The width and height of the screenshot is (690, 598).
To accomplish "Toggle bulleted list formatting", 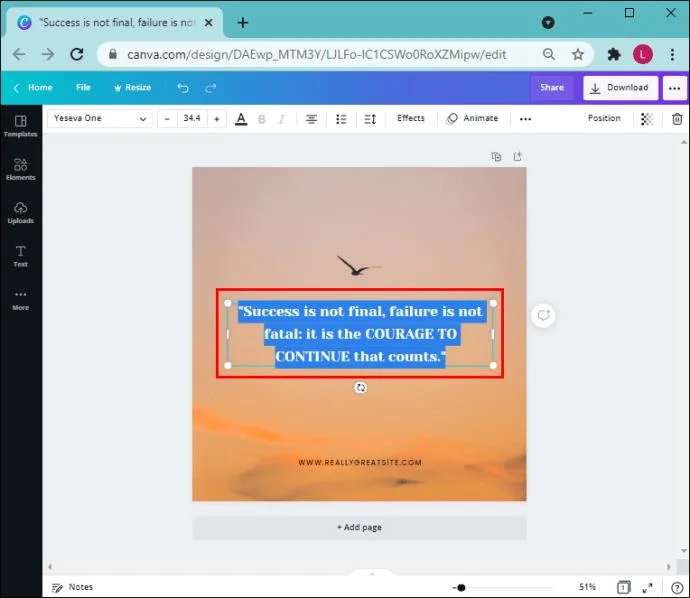I will pos(341,119).
